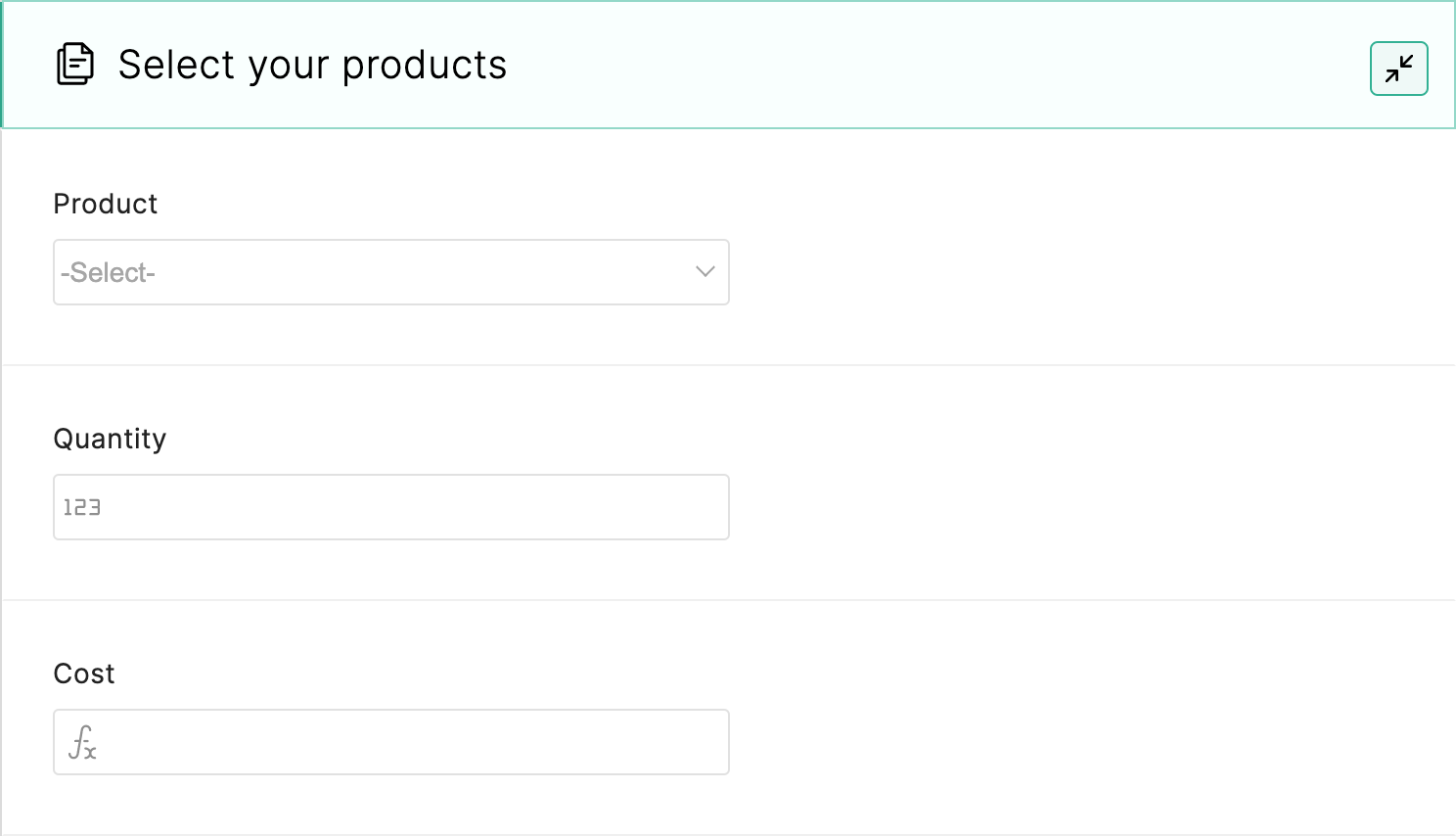Click the divider between Product and Quantity
The width and height of the screenshot is (1456, 836).
pyautogui.click(x=728, y=365)
